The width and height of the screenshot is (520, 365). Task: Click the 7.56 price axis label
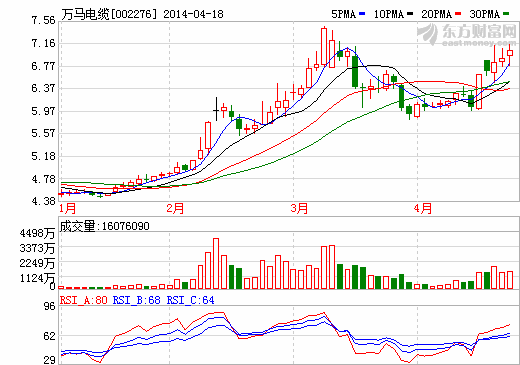[x=43, y=20]
